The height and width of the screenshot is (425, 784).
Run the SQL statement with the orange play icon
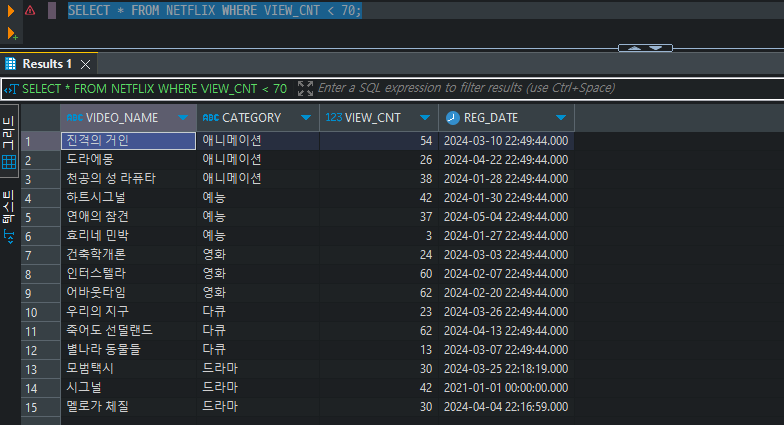(10, 10)
